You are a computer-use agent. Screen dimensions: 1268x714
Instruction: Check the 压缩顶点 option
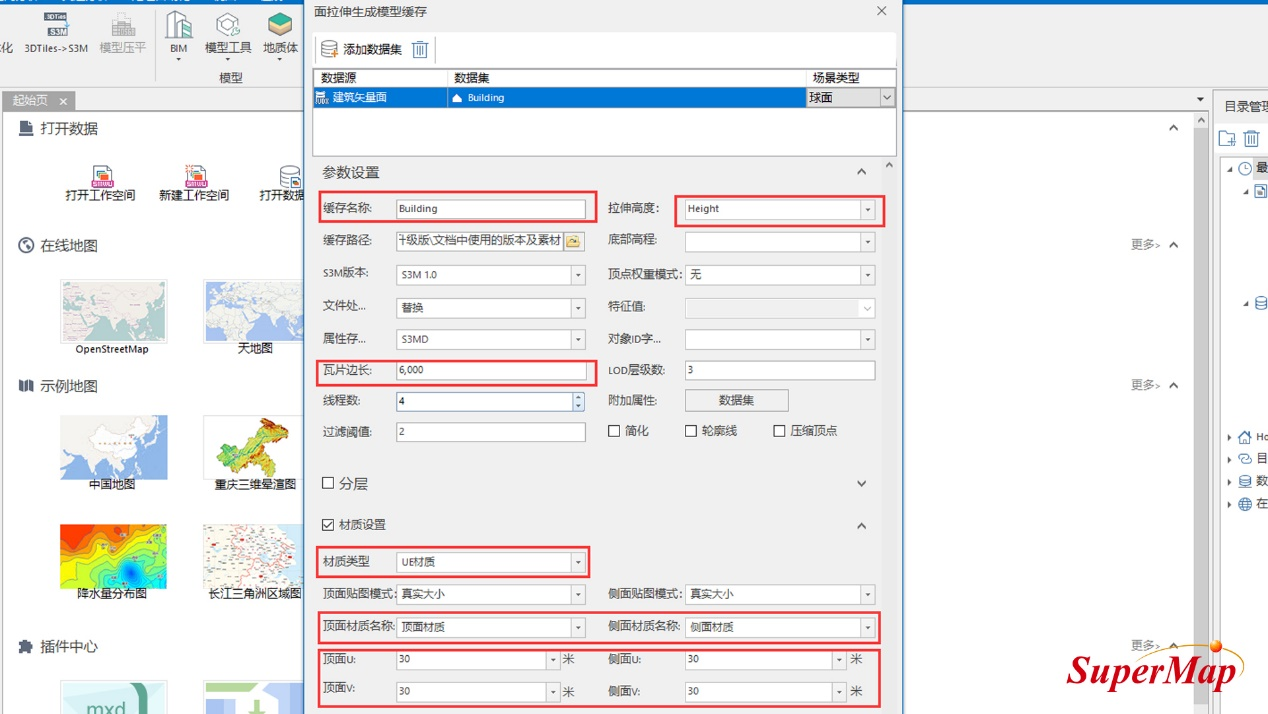pos(779,431)
